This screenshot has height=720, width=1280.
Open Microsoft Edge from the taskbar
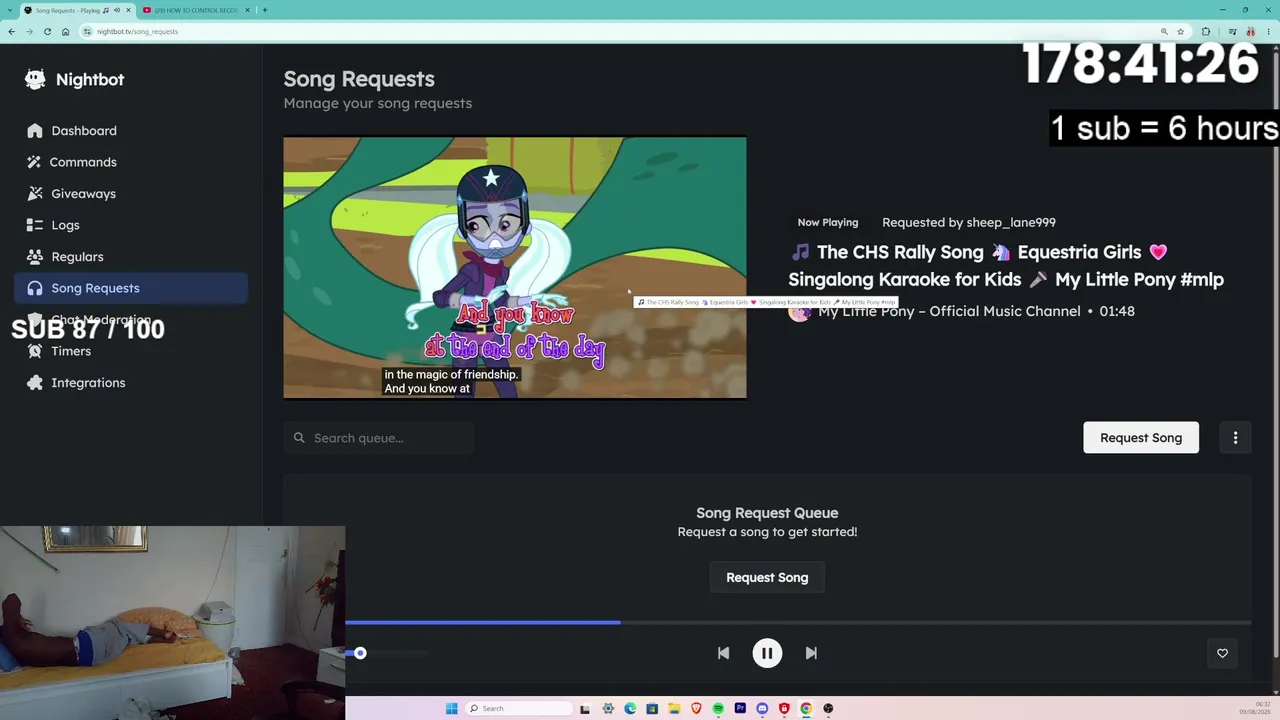pos(630,708)
